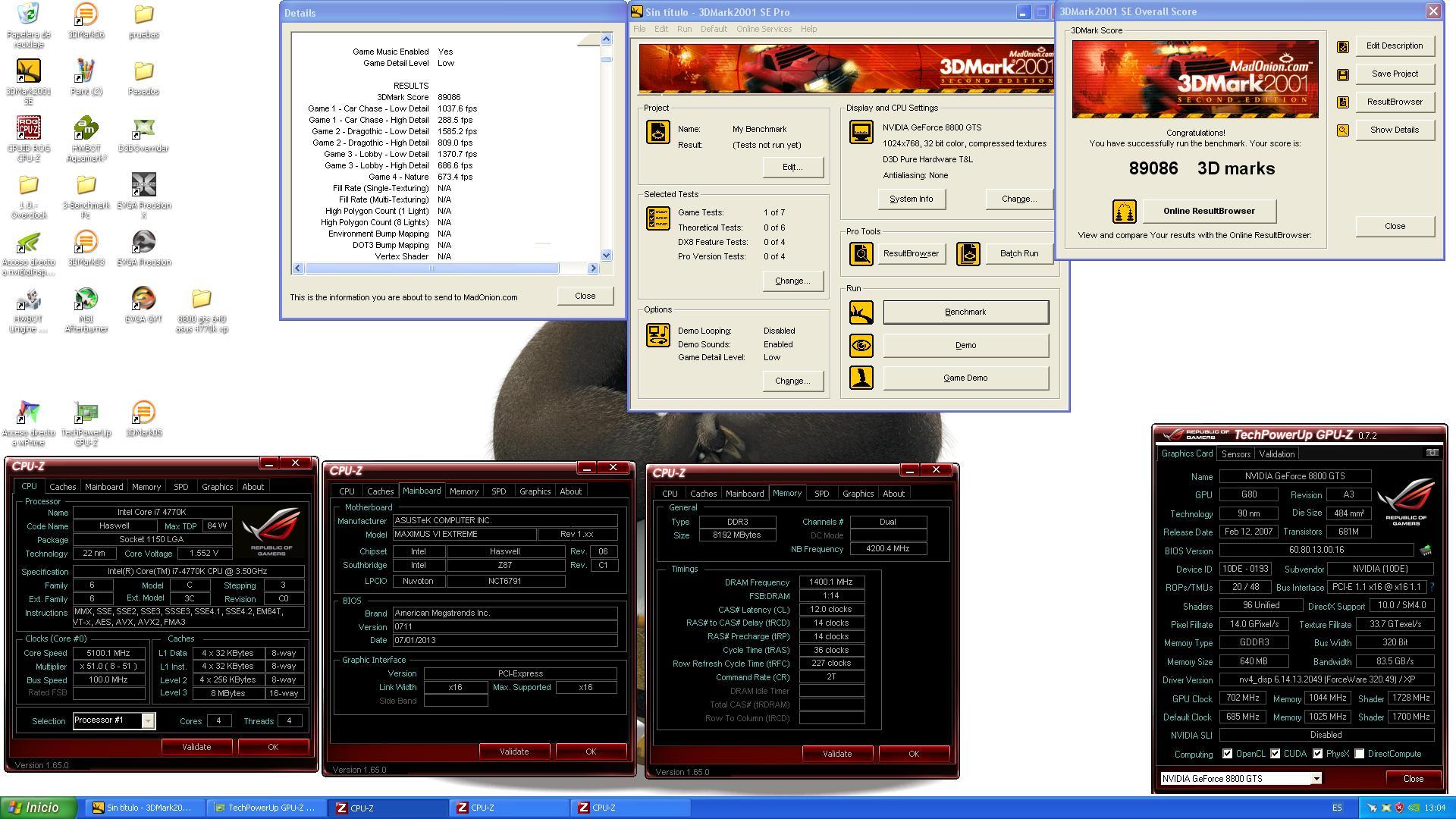This screenshot has width=1456, height=819.
Task: Click the Details scrollbar down arrow
Action: tap(606, 256)
